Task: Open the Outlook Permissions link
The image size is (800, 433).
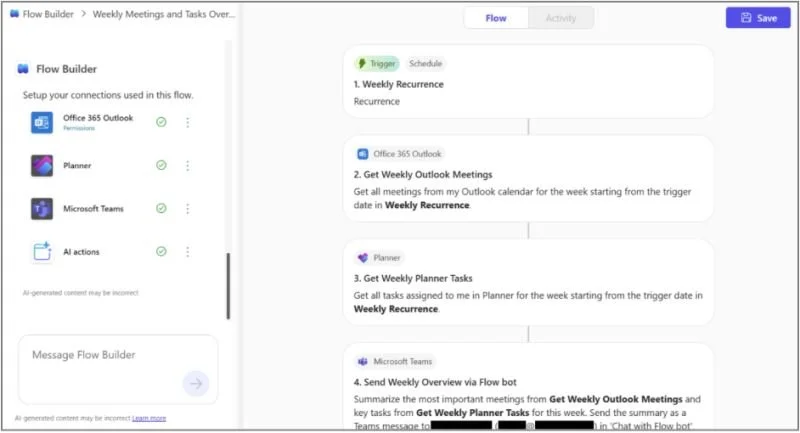Action: [x=79, y=129]
